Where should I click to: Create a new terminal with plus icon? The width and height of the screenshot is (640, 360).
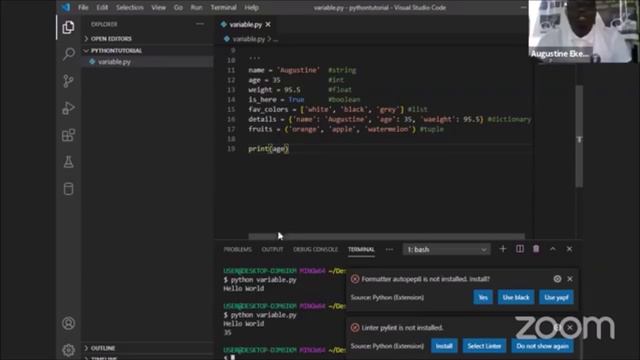[503, 249]
